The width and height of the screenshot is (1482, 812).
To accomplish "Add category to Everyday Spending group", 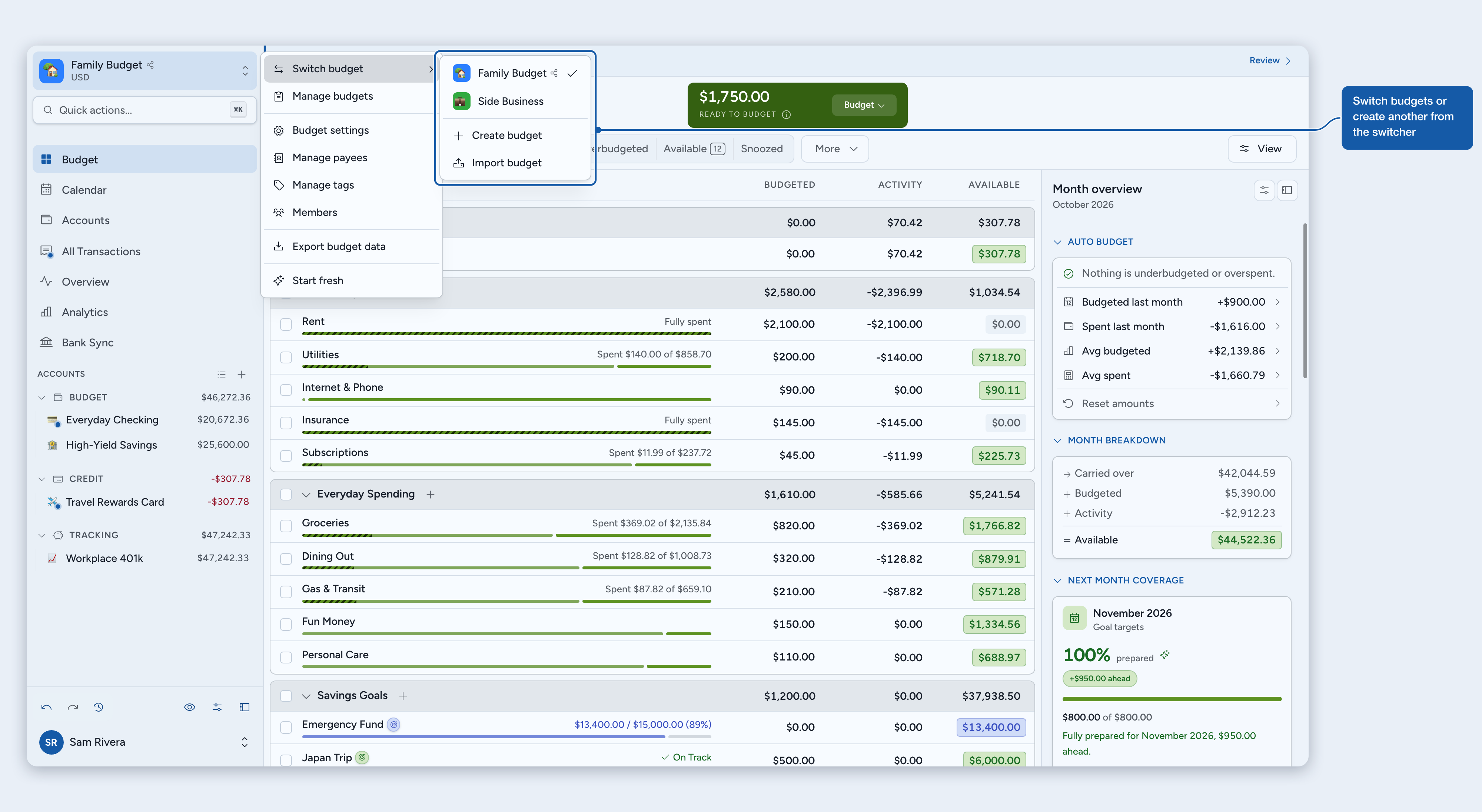I will tap(430, 495).
